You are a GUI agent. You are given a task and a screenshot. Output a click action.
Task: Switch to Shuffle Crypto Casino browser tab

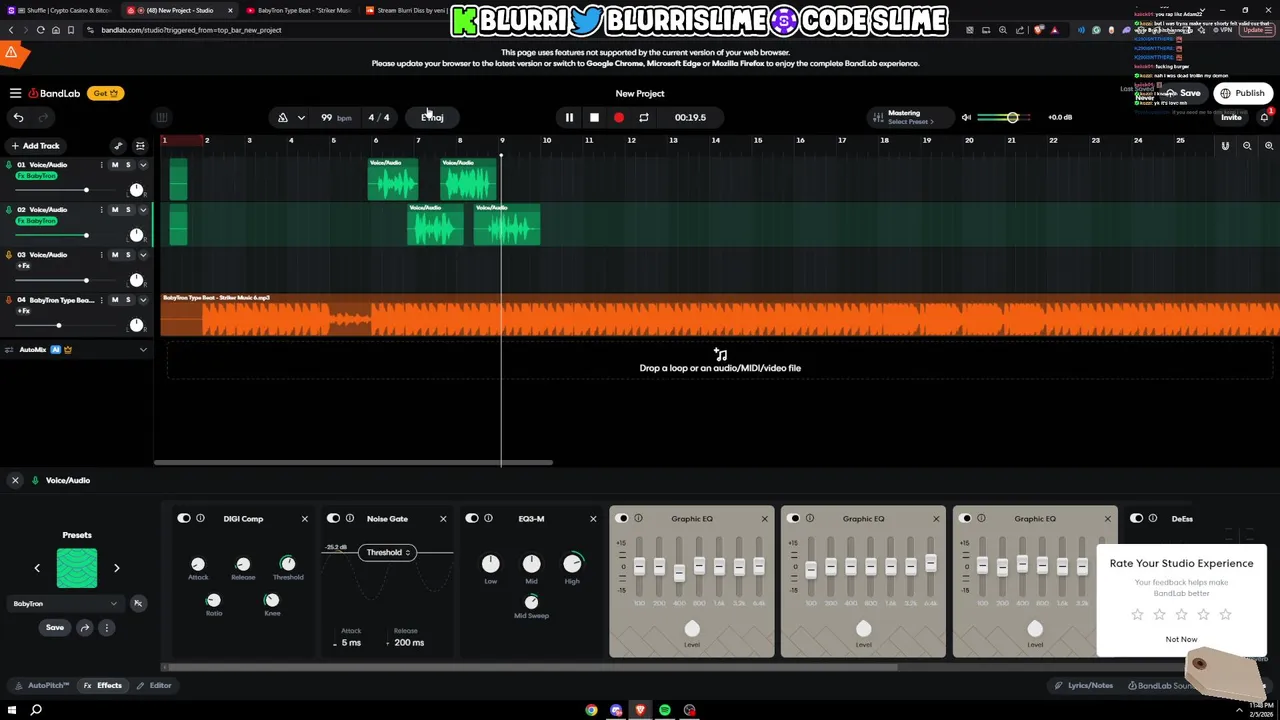(x=62, y=10)
